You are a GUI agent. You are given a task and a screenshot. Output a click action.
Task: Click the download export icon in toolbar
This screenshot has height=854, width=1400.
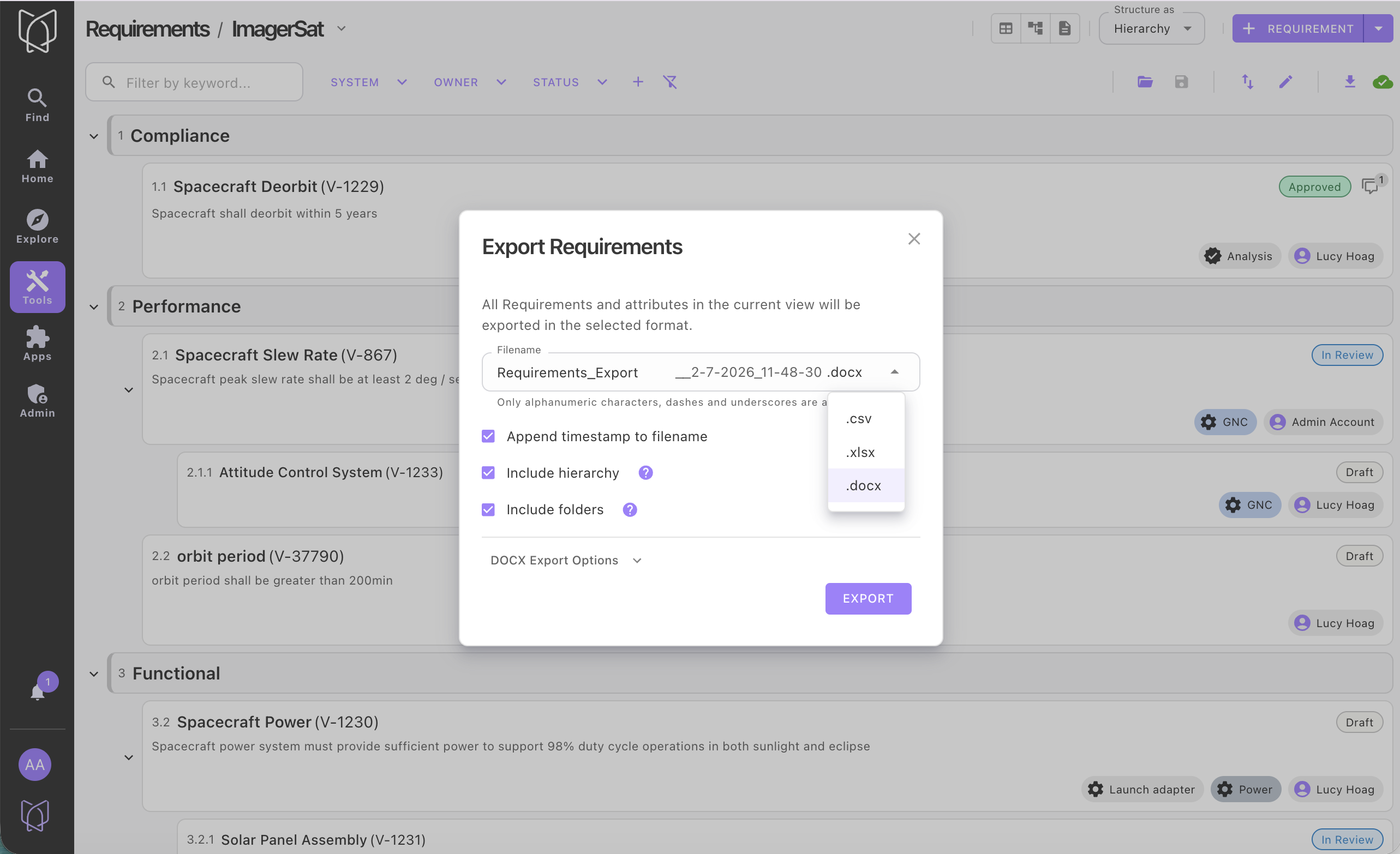(x=1349, y=82)
